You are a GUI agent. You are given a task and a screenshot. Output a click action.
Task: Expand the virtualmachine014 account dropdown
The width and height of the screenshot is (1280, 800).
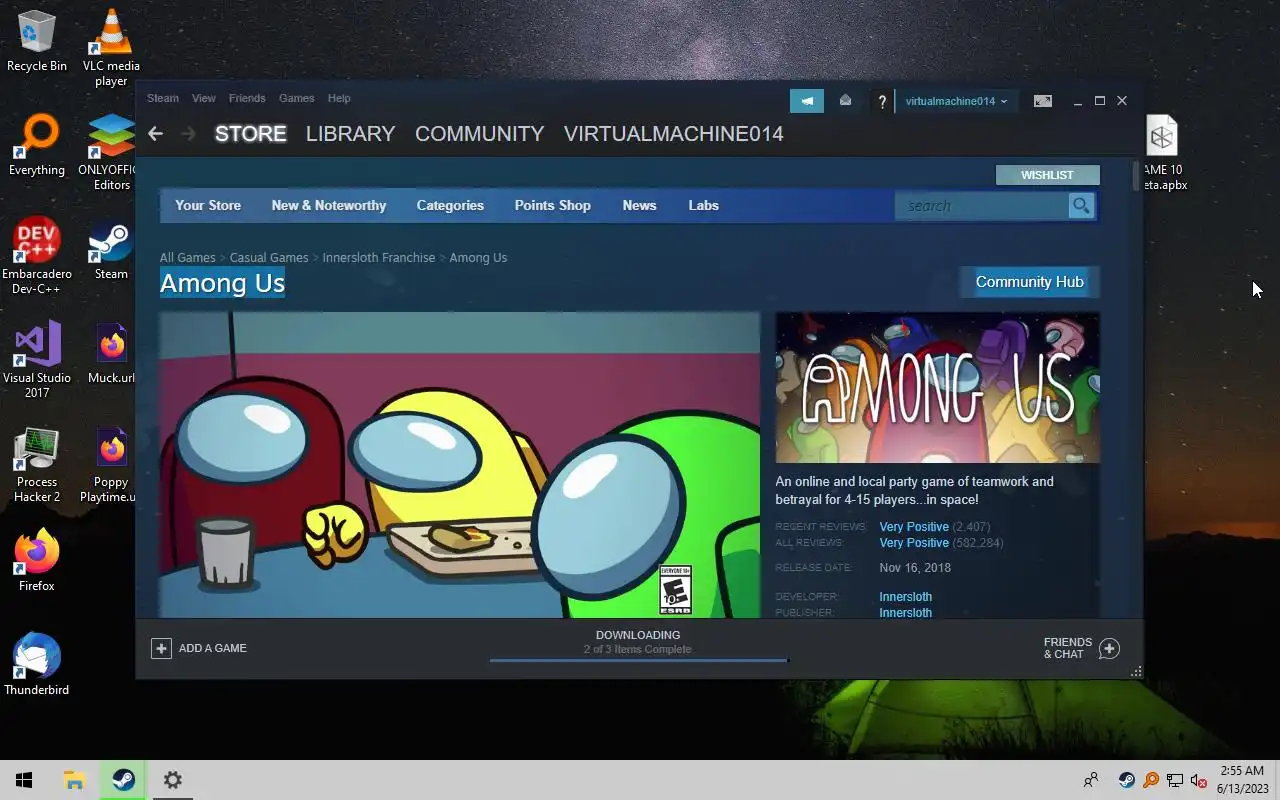(x=956, y=101)
